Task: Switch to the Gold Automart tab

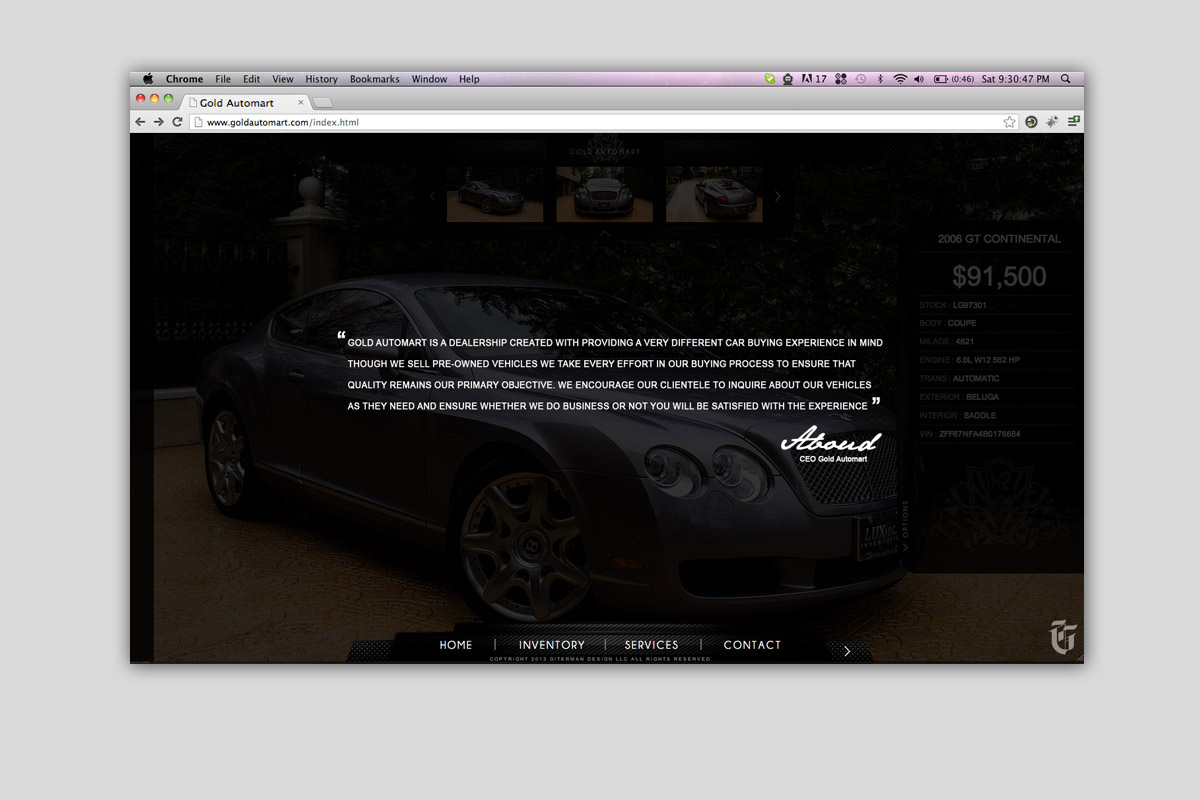Action: (244, 103)
